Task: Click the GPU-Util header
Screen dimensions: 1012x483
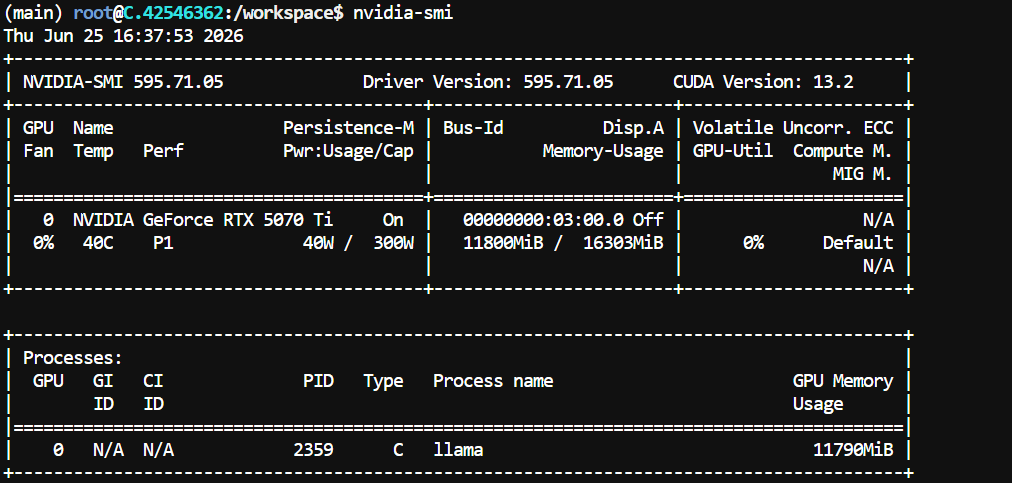Action: coord(733,151)
